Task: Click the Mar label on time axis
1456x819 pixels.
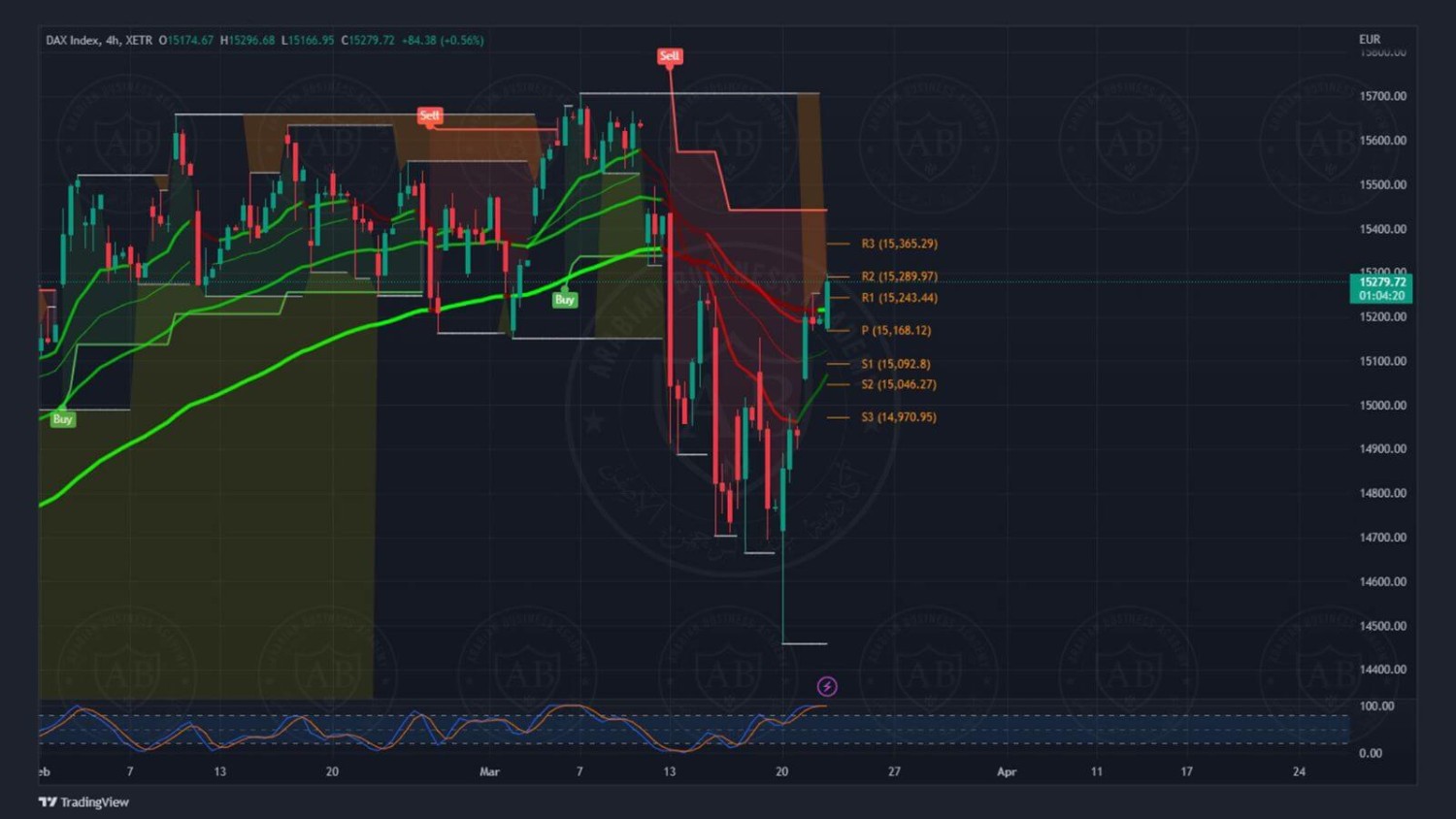Action: point(489,771)
